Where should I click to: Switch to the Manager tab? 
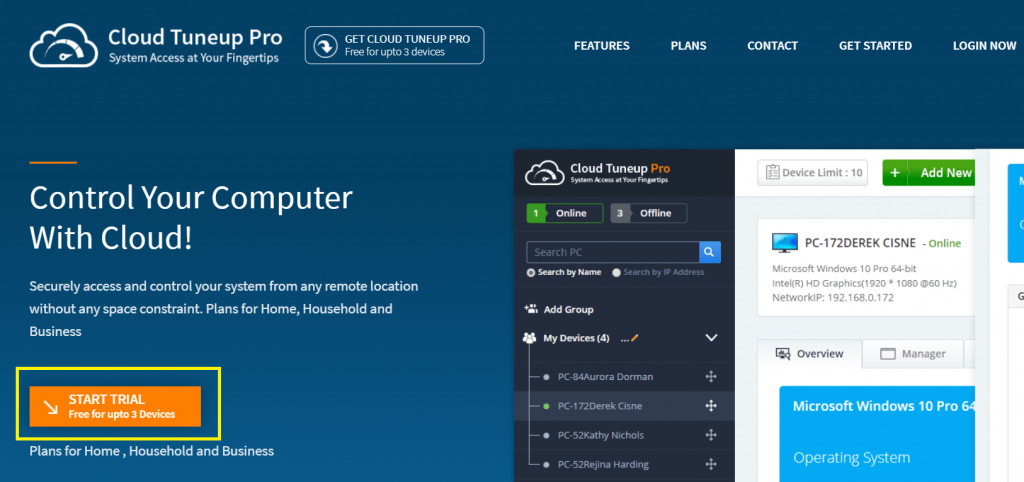(913, 353)
